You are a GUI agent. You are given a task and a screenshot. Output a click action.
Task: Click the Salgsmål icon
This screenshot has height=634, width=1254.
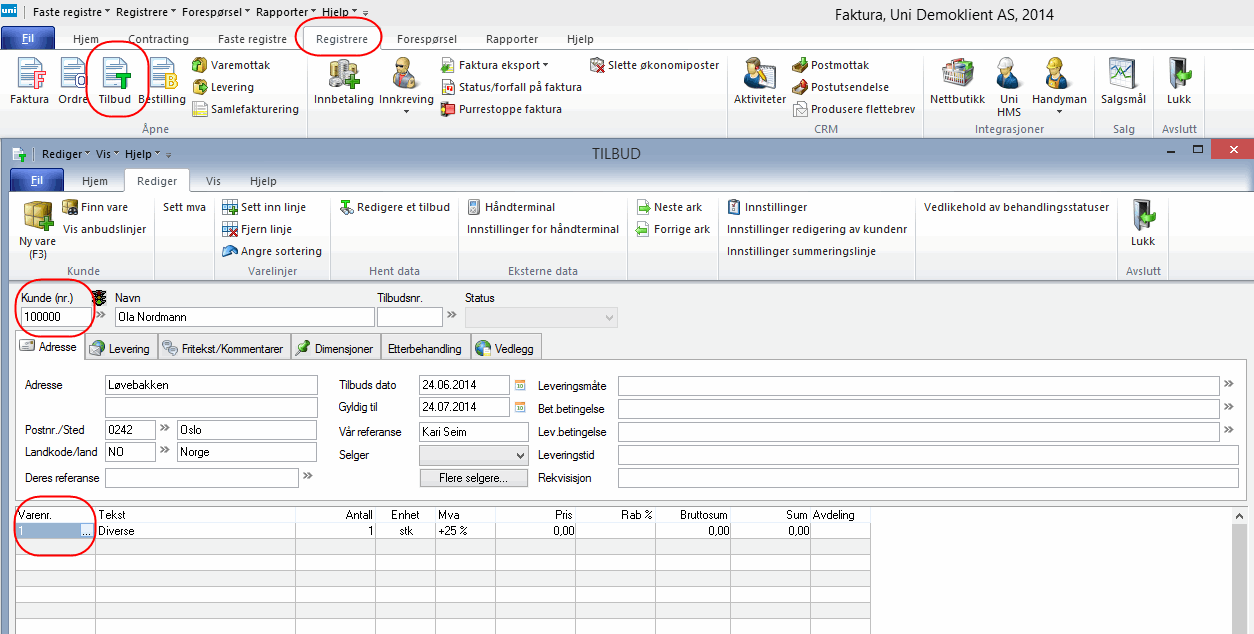coord(1122,82)
